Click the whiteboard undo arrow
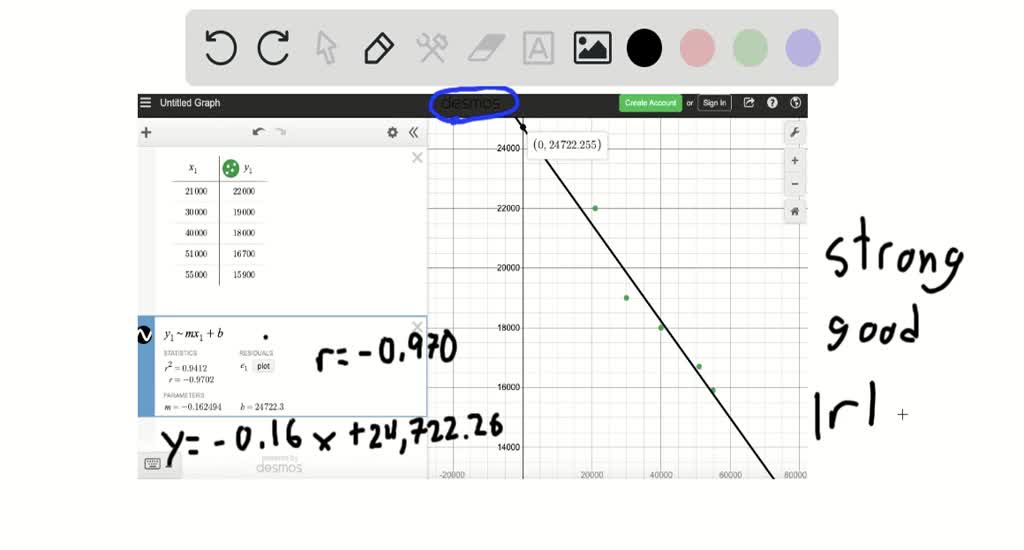The image size is (1024, 550). (x=221, y=48)
